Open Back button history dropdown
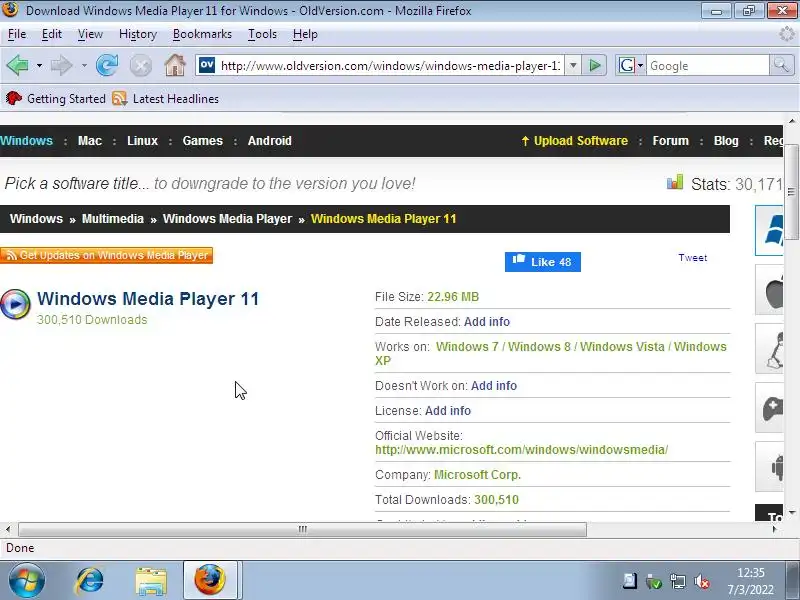800x600 pixels. (39, 66)
